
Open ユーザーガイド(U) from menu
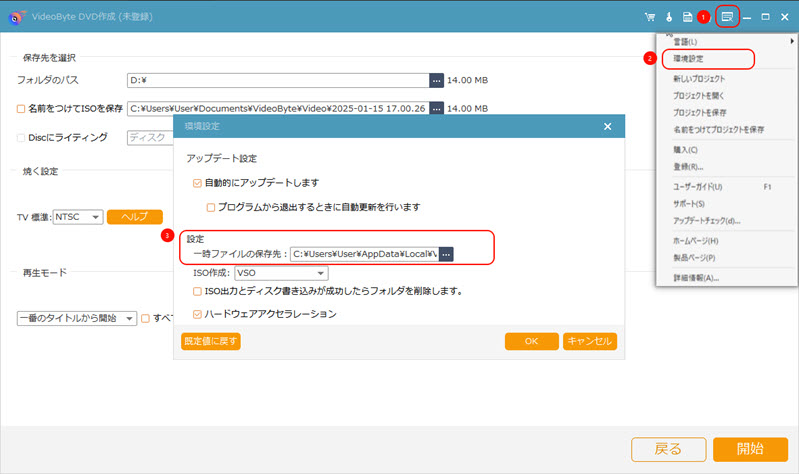698,187
